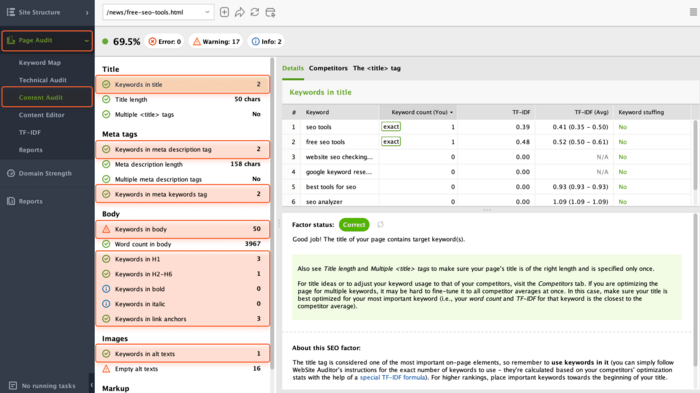This screenshot has width=700, height=393.
Task: Click the TF-IDF (Avg) column header
Action: click(574, 112)
